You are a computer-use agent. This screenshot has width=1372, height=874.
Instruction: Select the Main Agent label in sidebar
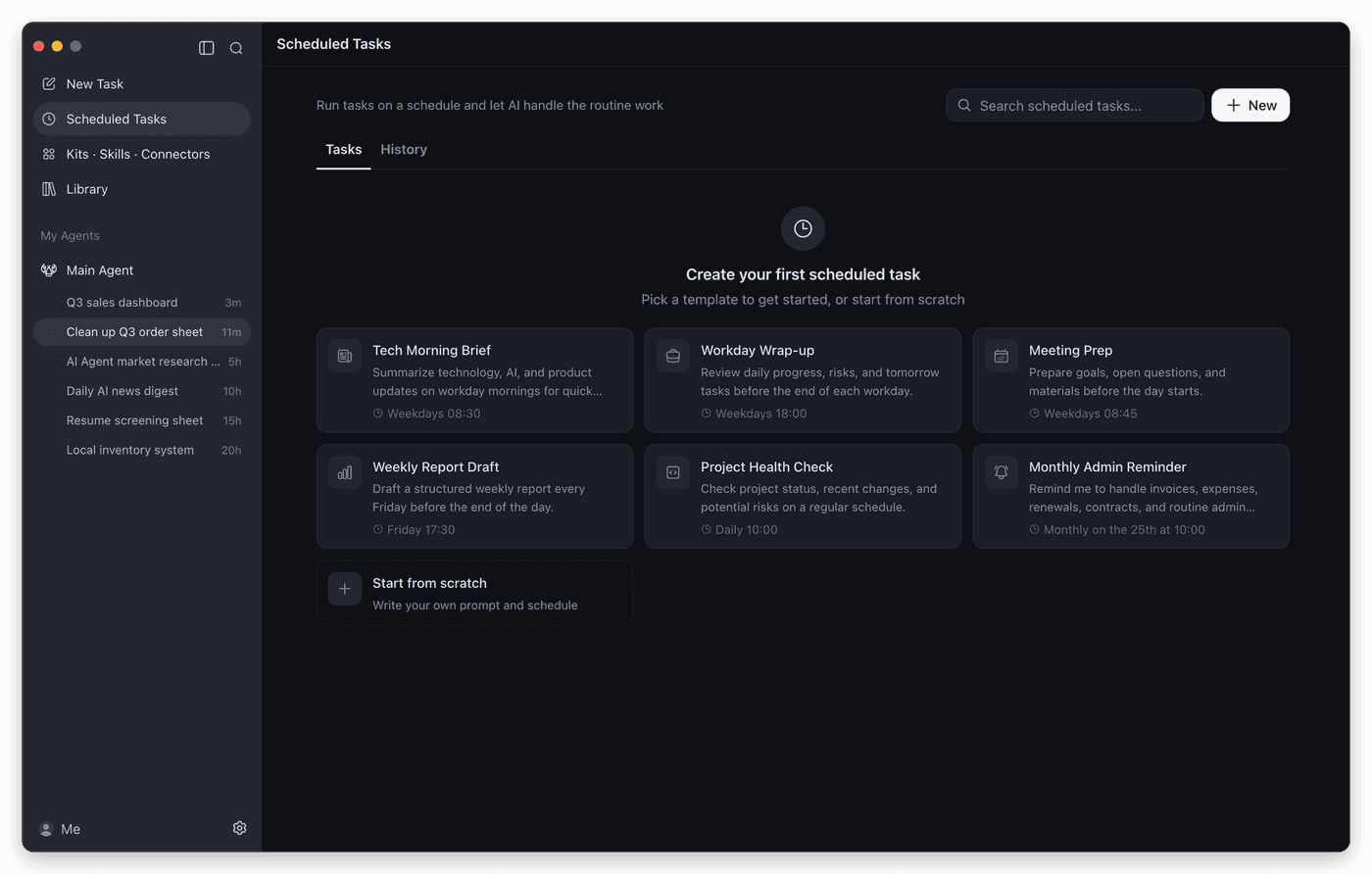point(100,270)
